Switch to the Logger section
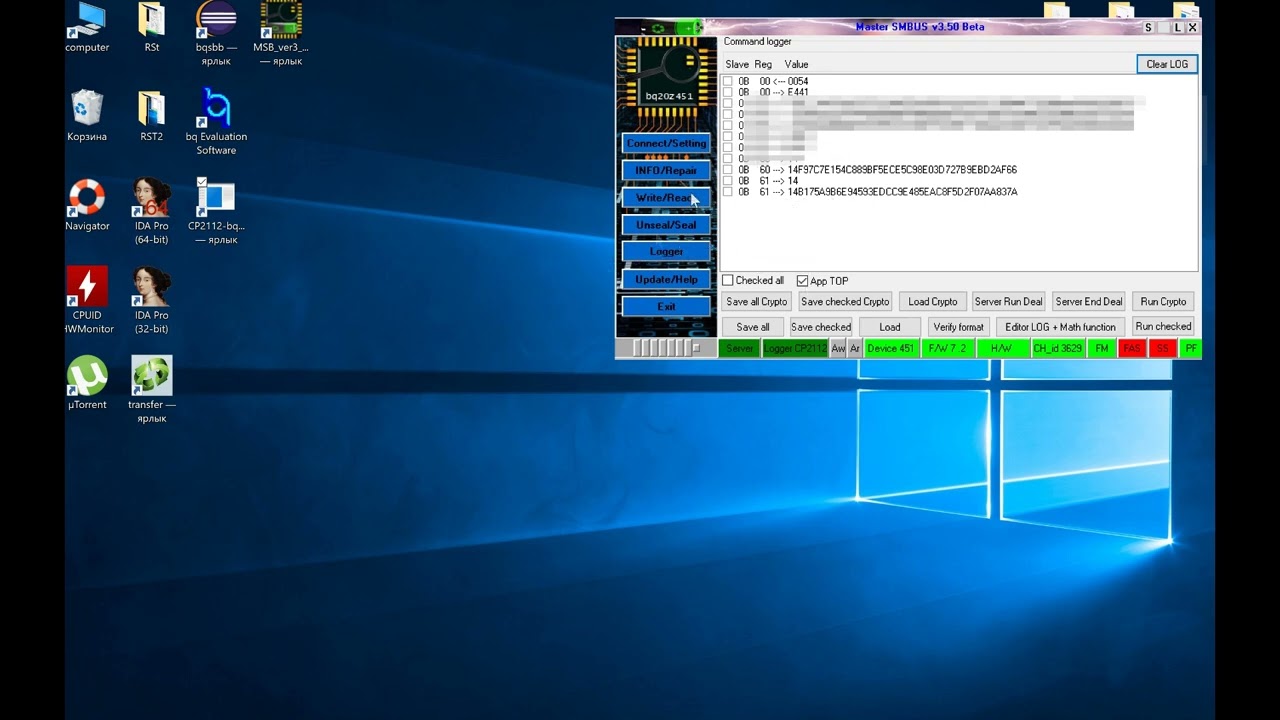Screen dimensions: 1280x720 (666, 252)
